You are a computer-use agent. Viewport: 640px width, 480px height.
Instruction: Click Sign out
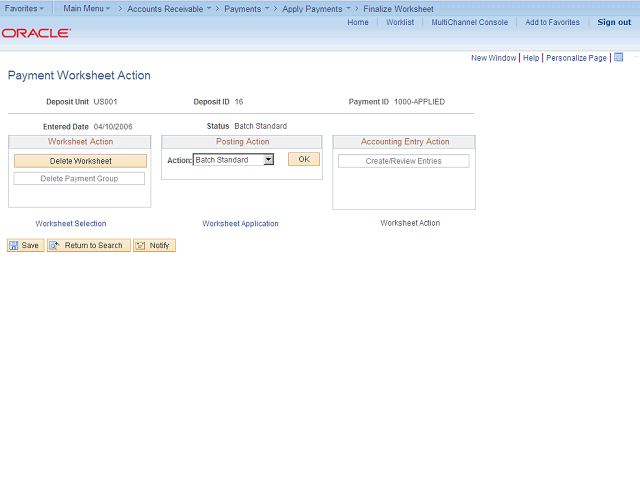[x=614, y=22]
